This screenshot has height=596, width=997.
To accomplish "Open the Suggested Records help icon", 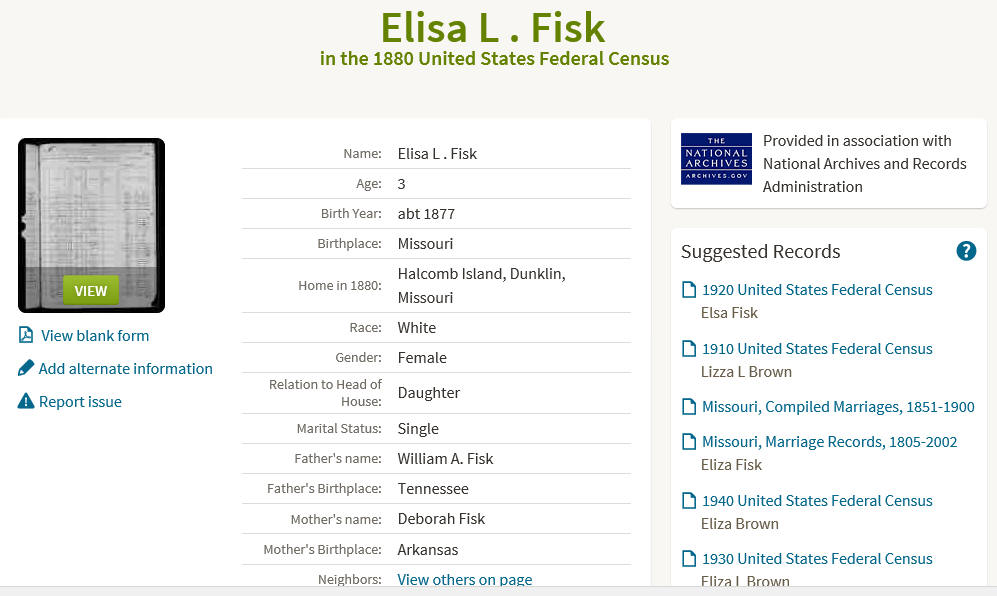I will pyautogui.click(x=966, y=251).
